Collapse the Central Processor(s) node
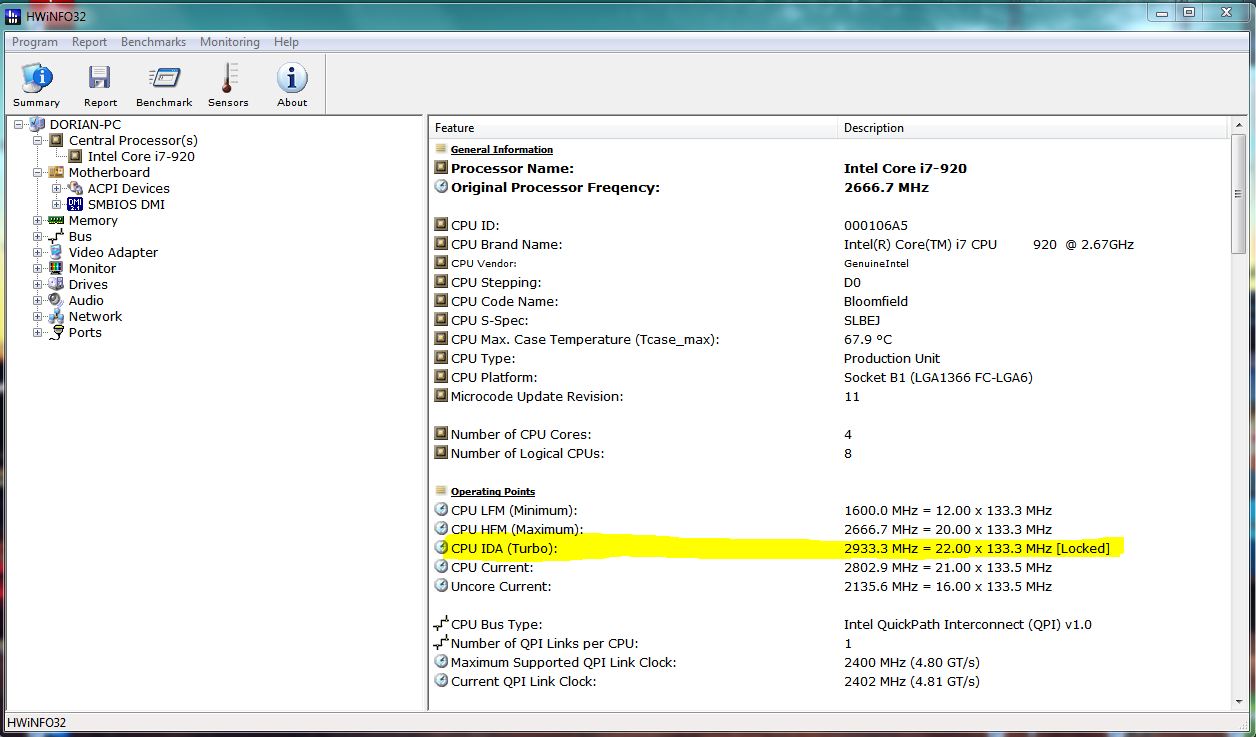The height and width of the screenshot is (737, 1256). click(37, 140)
